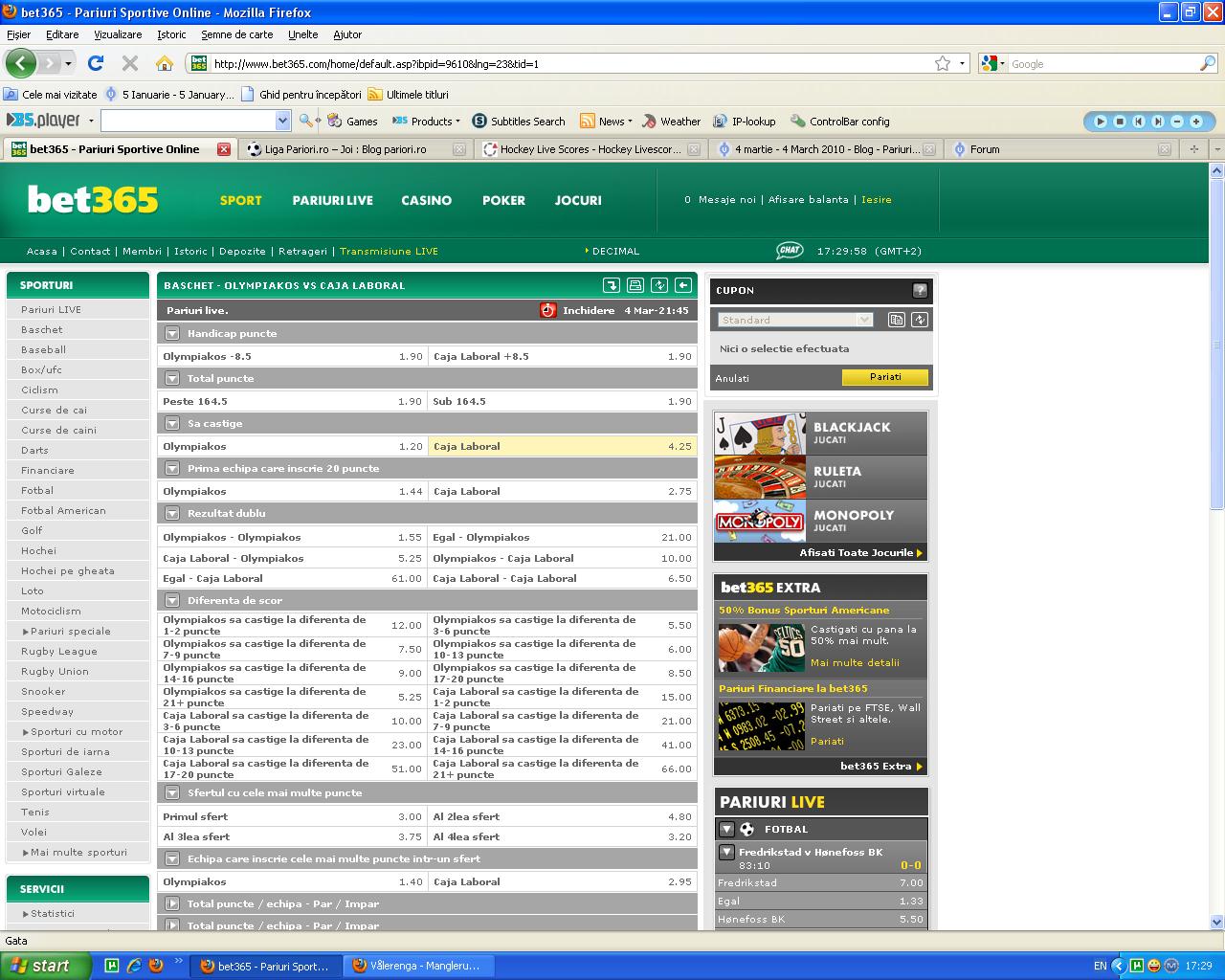1225x980 pixels.
Task: Open the POKER section of bet365
Action: click(504, 200)
